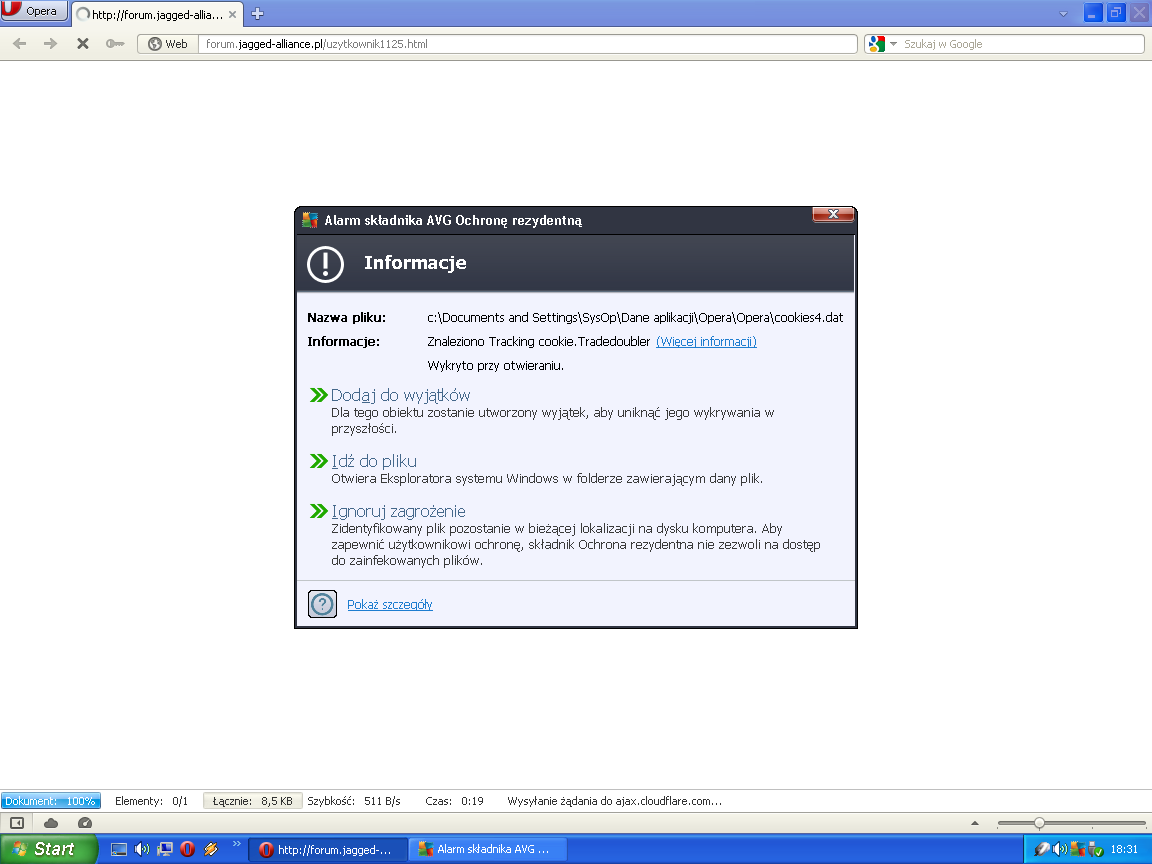Open the Opera main menu

(x=35, y=11)
